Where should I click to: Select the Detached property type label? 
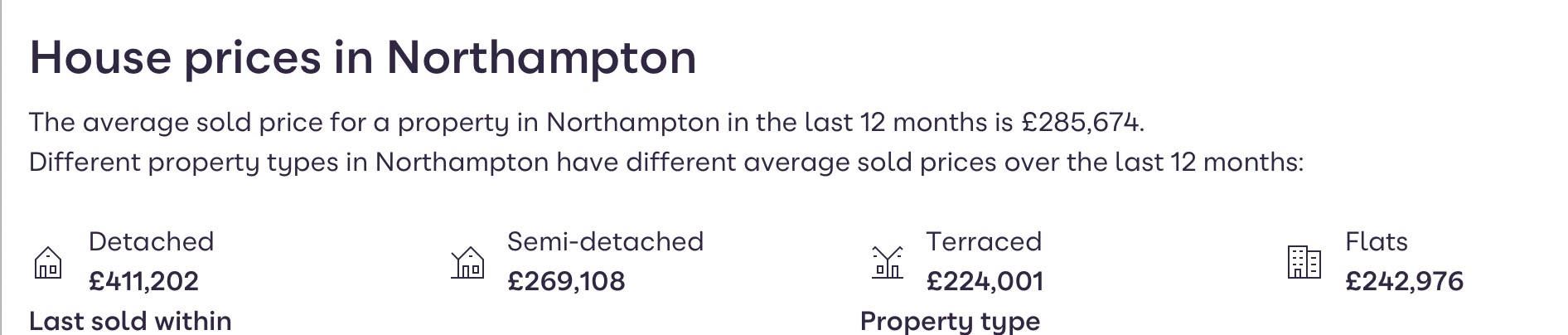click(151, 241)
